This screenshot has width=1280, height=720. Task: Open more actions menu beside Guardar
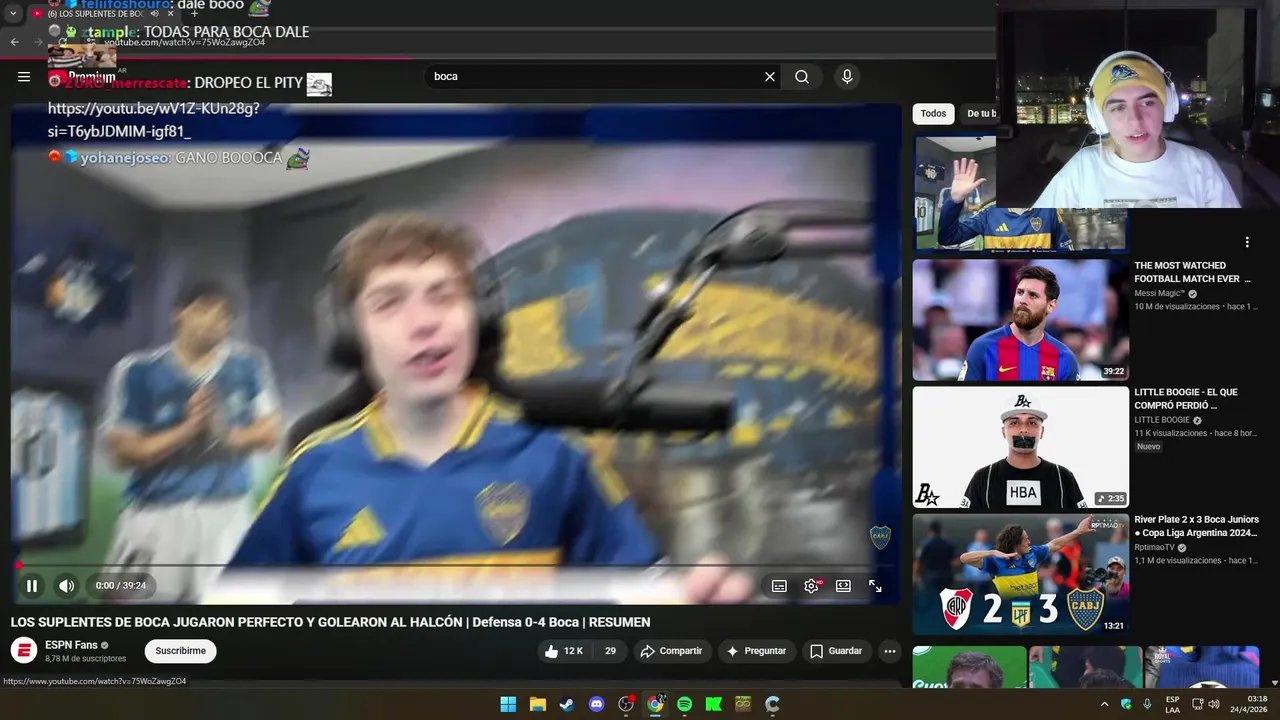click(889, 651)
